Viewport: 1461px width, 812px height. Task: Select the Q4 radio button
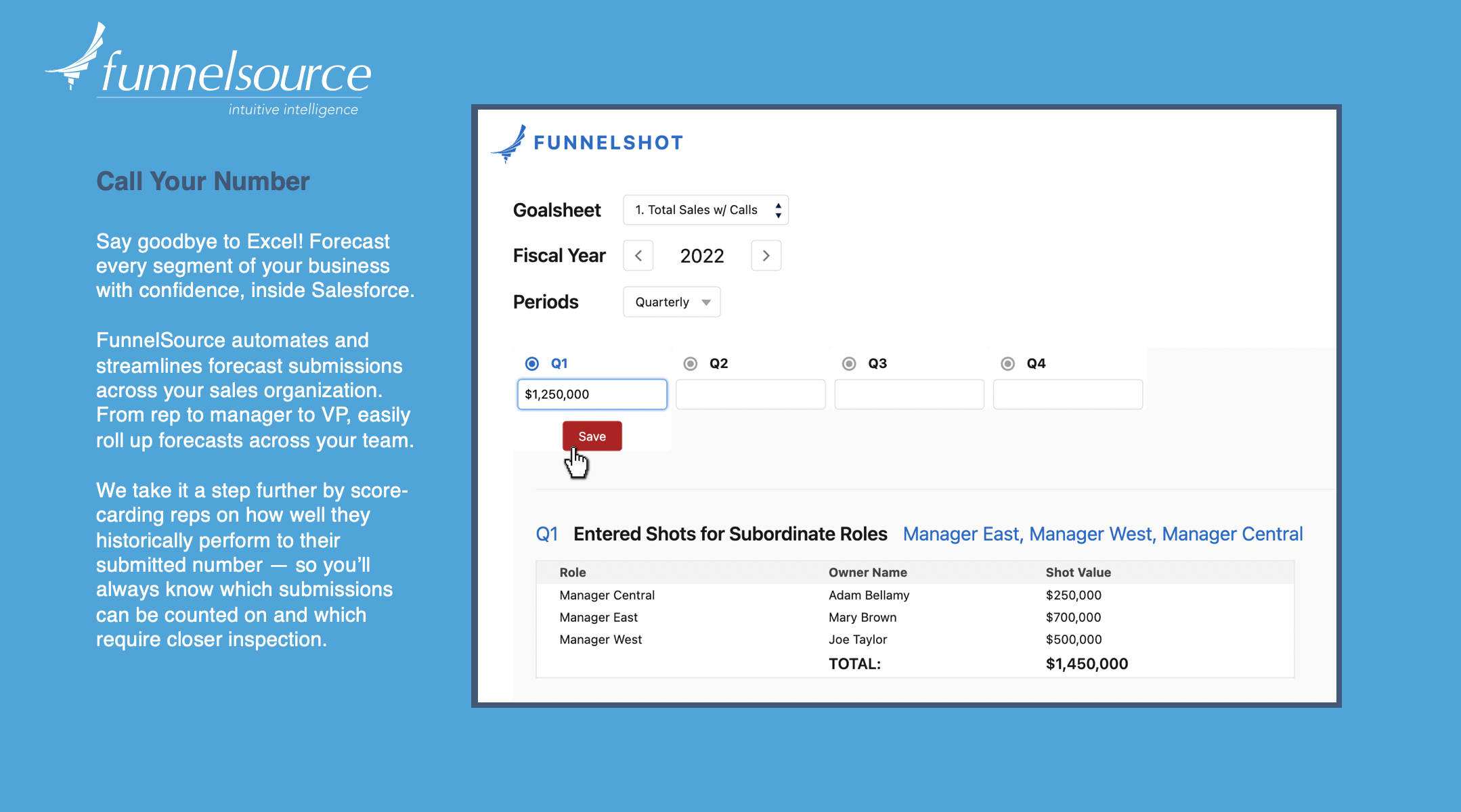coord(1008,364)
